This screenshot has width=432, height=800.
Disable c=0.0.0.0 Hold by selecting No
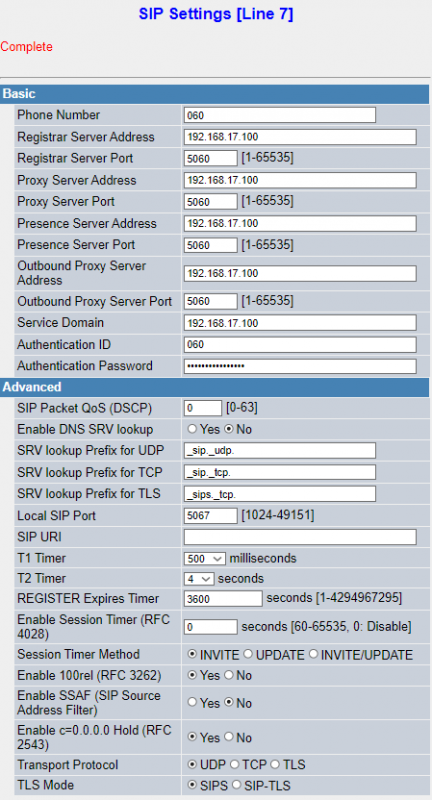228,737
